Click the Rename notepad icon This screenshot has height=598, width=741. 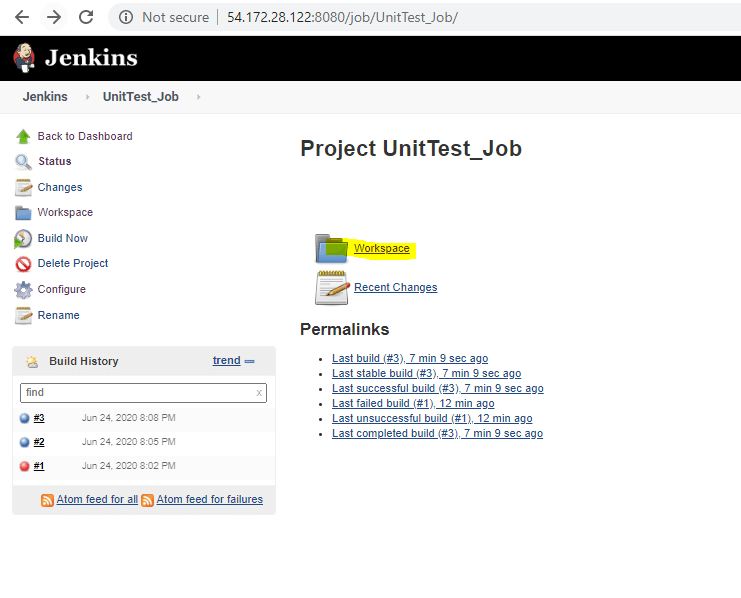point(23,315)
